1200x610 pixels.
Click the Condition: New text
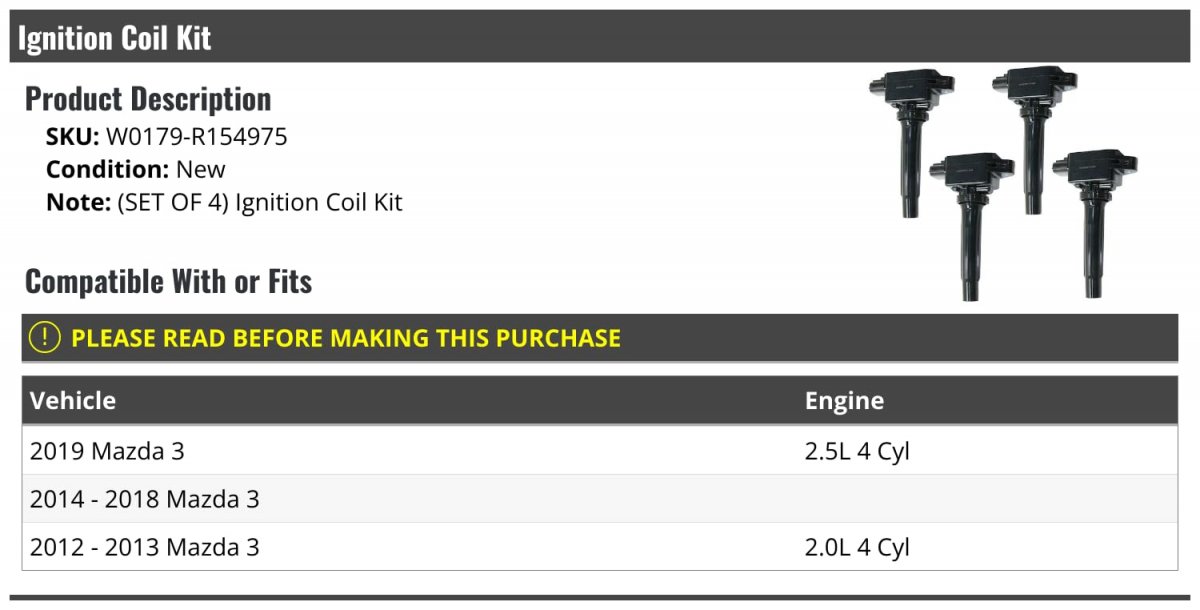(136, 169)
